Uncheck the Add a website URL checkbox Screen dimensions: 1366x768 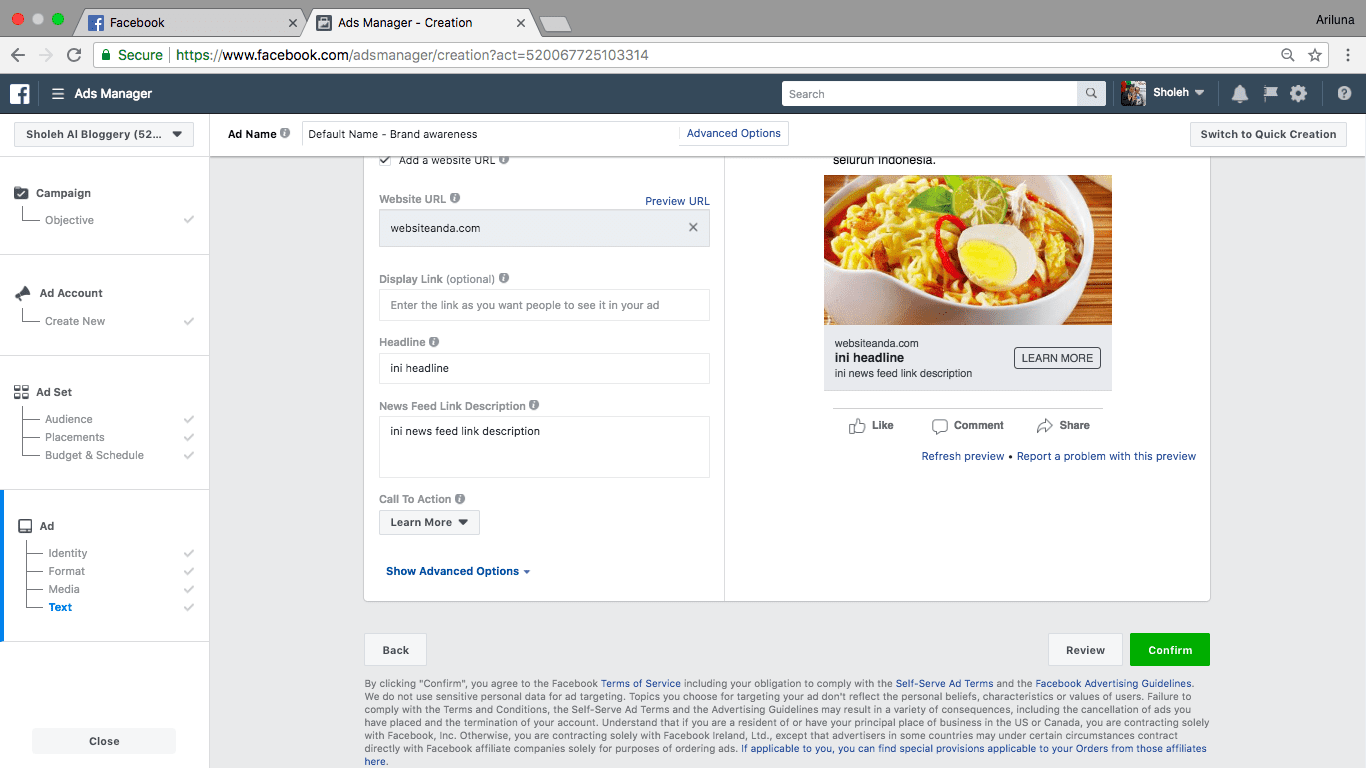(x=384, y=159)
